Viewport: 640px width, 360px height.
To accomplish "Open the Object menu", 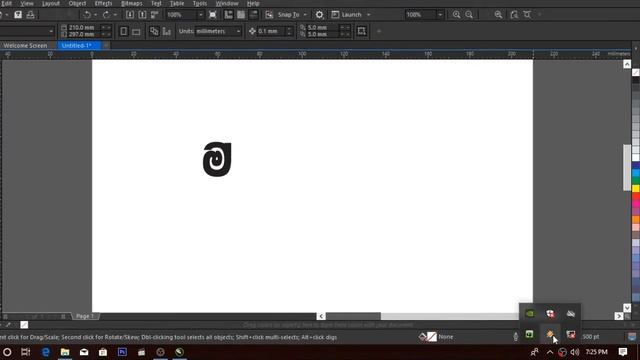I will click(x=77, y=3).
